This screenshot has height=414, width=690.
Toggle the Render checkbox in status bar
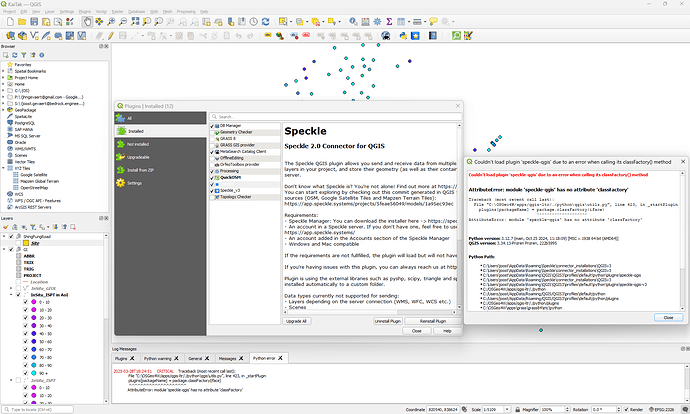[x=626, y=409]
